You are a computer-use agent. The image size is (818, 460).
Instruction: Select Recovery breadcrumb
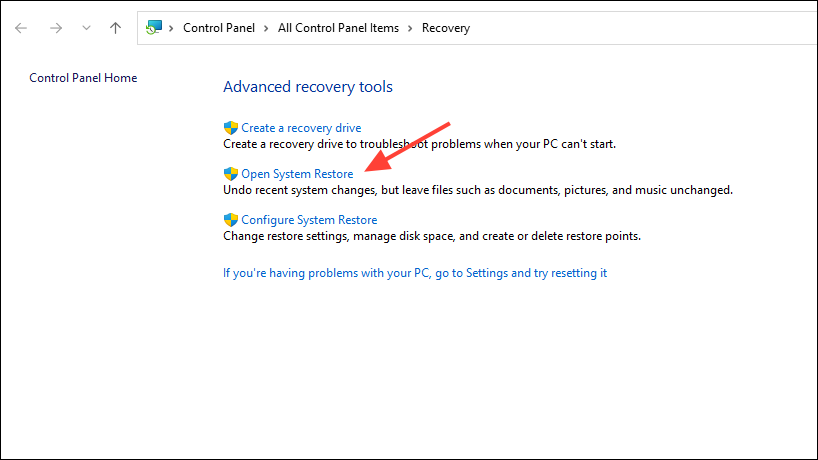pyautogui.click(x=446, y=28)
